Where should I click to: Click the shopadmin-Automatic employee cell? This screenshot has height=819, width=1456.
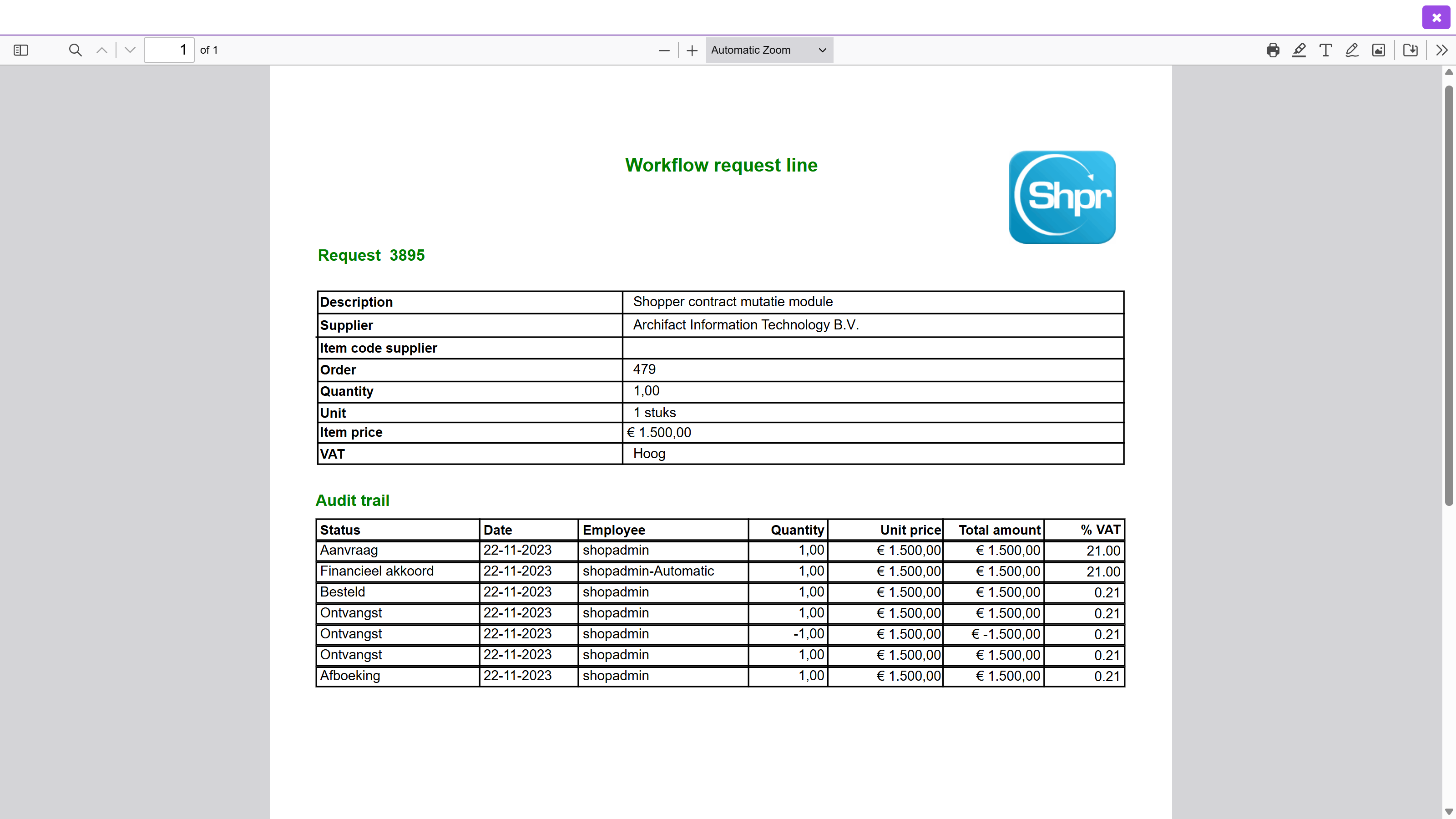pos(663,571)
